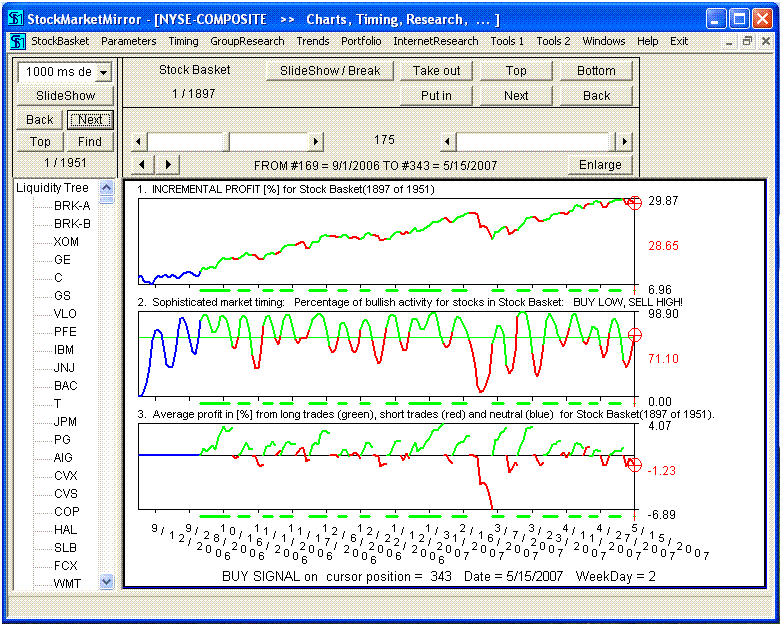The width and height of the screenshot is (780, 624).
Task: Click the red cursor marker on the market timing chart
Action: pos(634,335)
